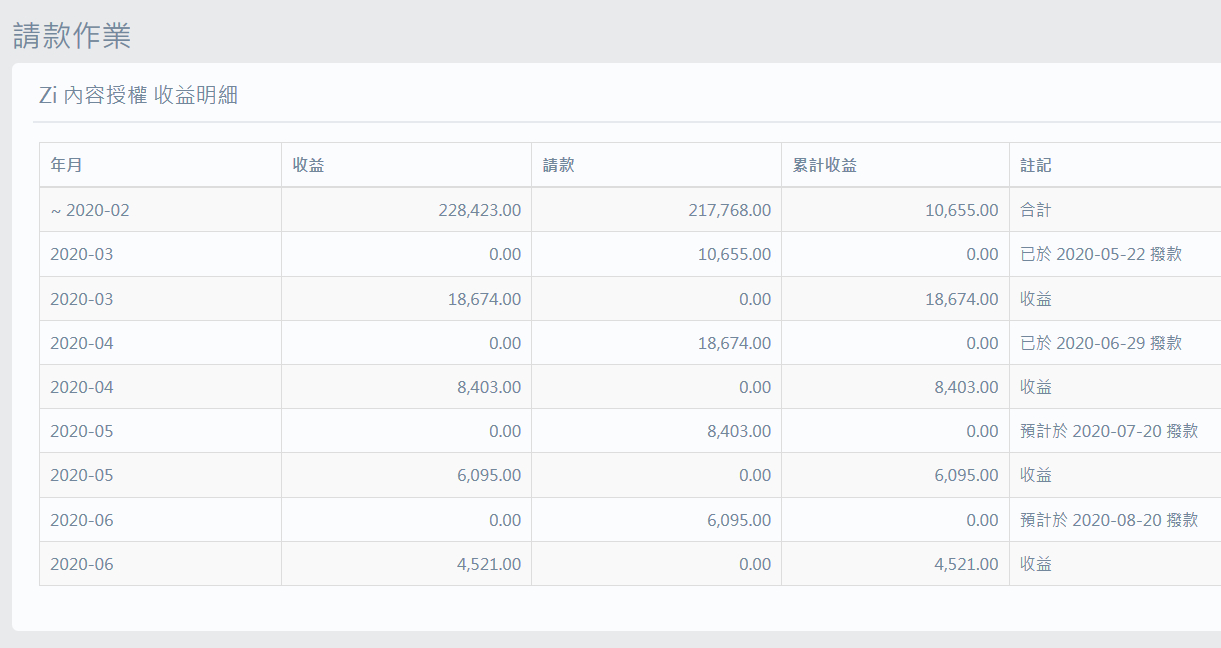Select the ~ 2020-02 date cell
1221x648 pixels.
[90, 210]
